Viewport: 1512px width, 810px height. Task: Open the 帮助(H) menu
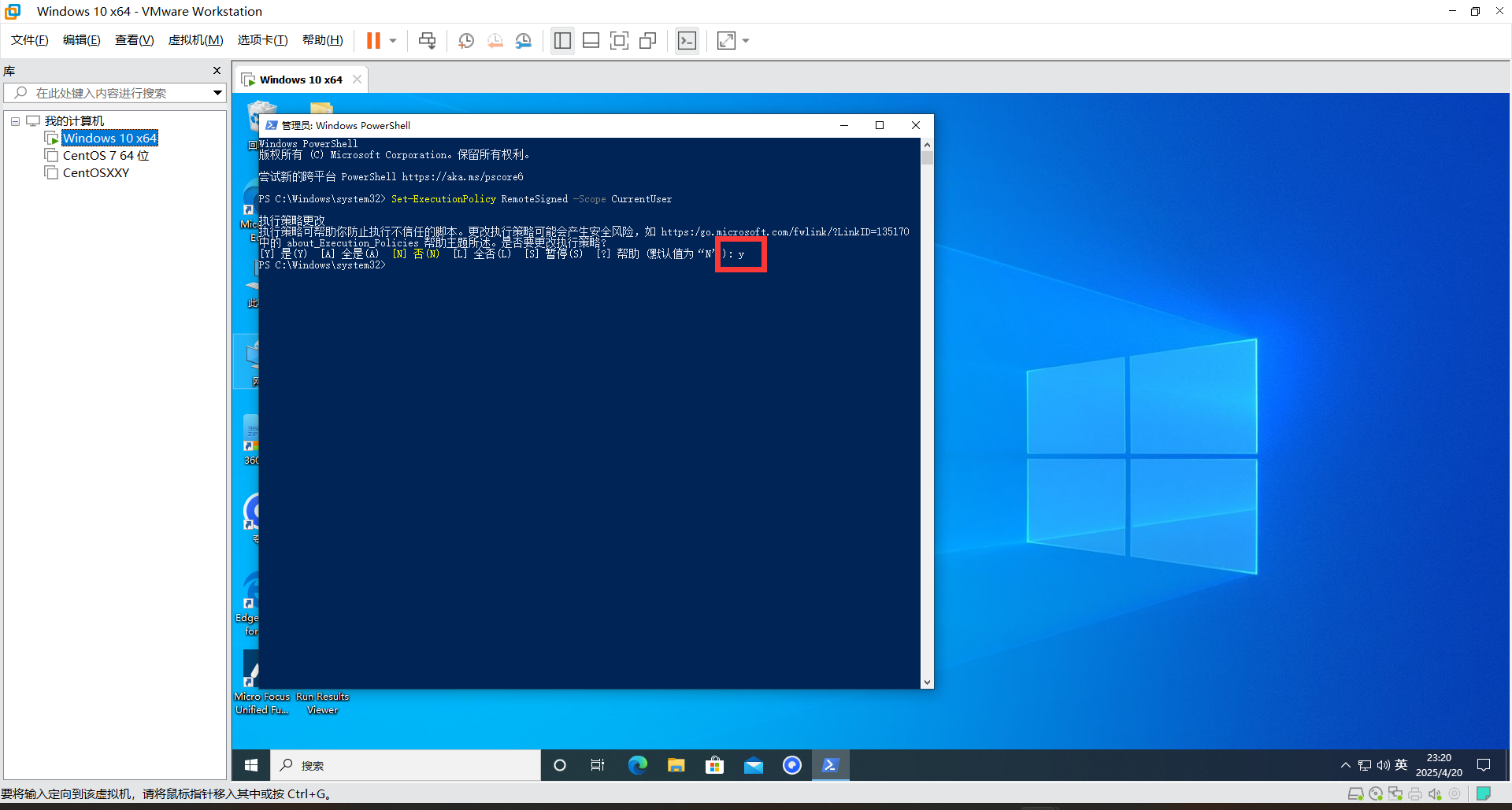click(x=323, y=40)
